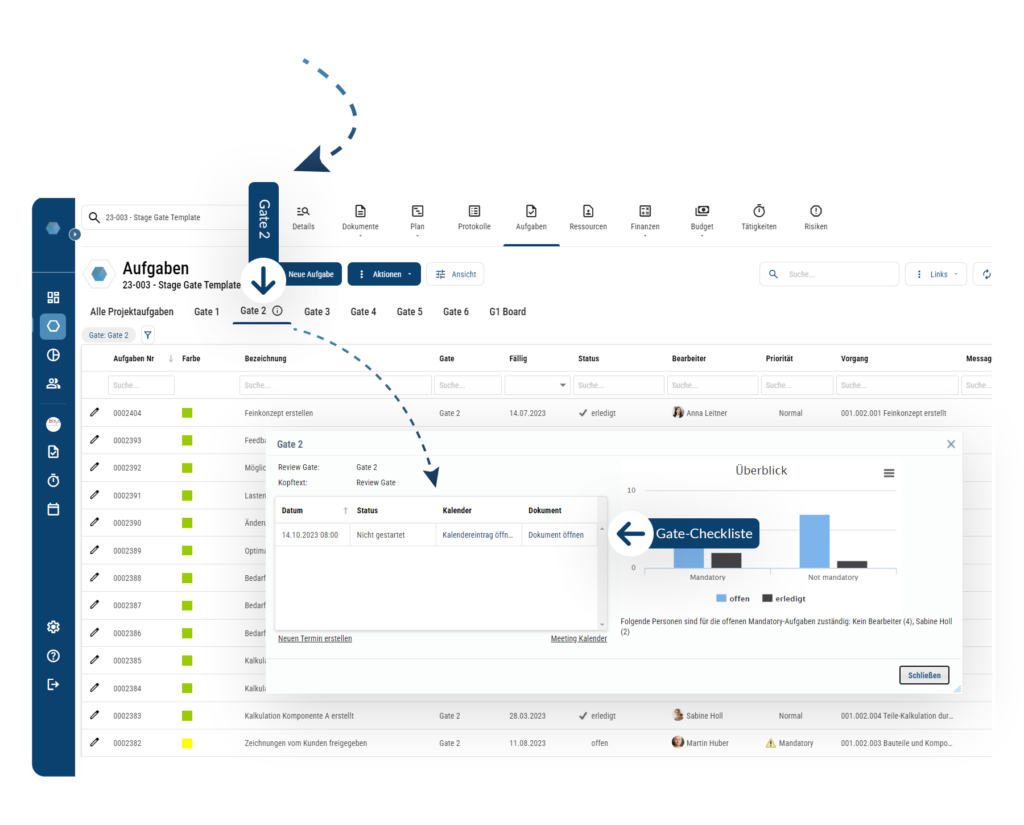Expand the Links dropdown
Screen dimensions: 1024x825
[x=937, y=274]
